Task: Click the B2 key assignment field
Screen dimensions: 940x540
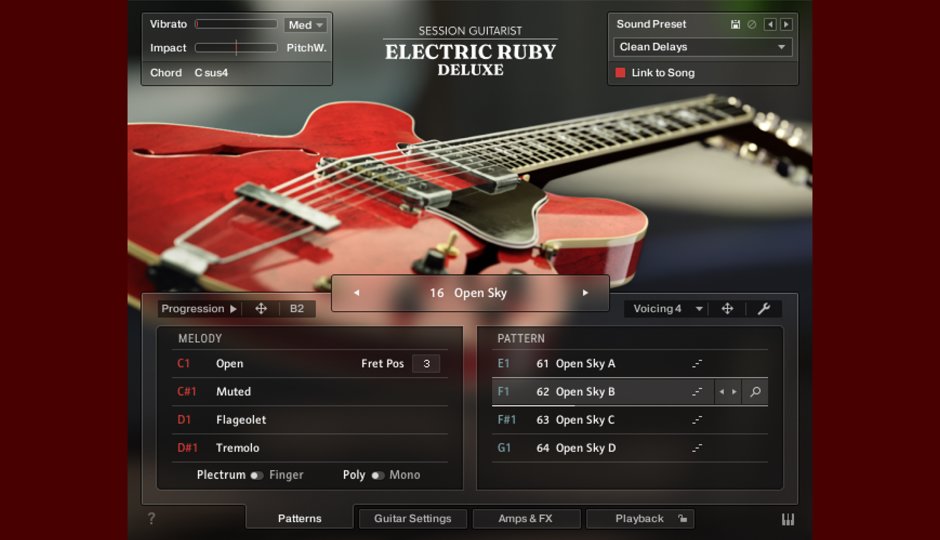Action: (297, 309)
